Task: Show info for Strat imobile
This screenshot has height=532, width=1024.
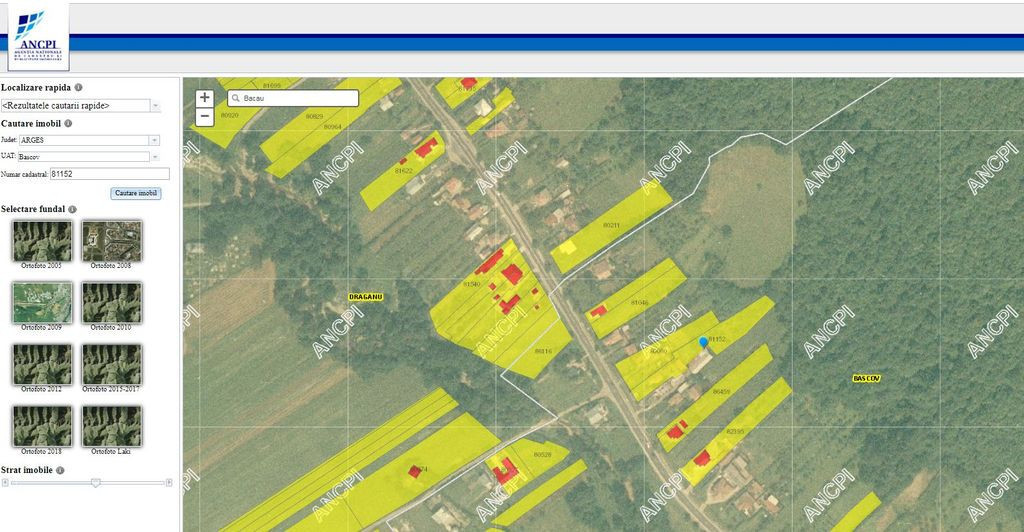Action: (x=60, y=469)
